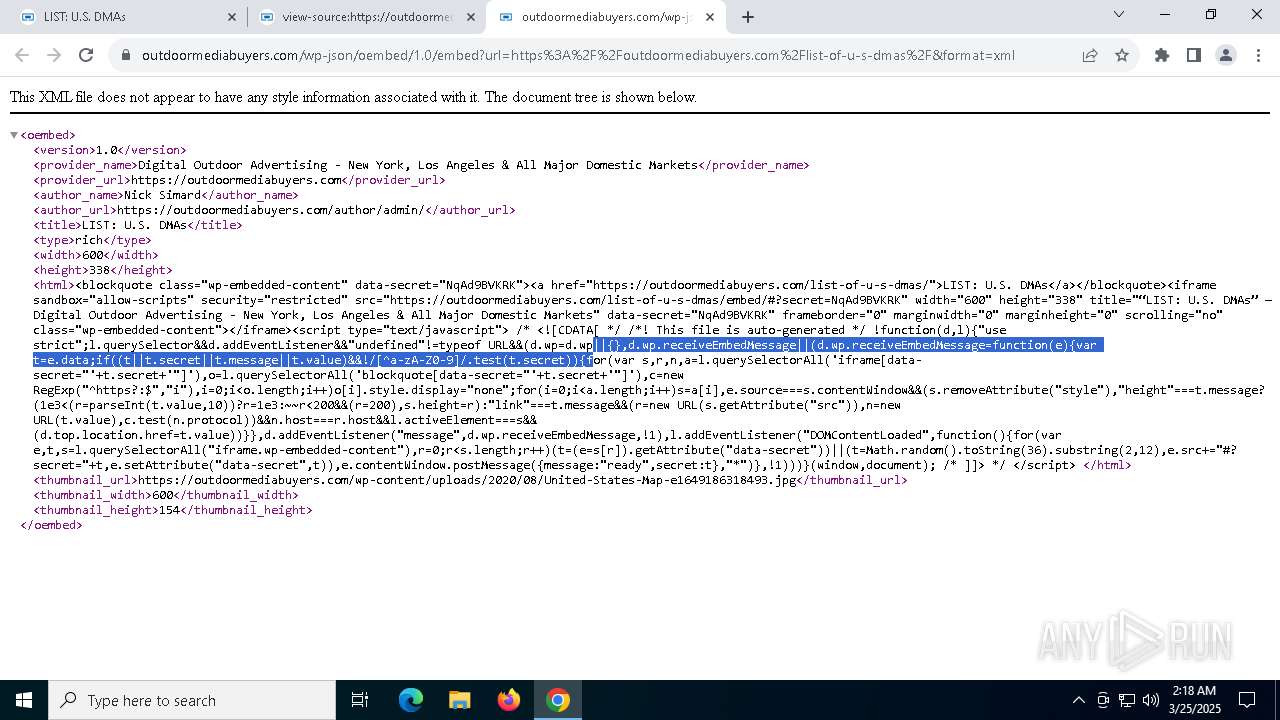
Task: Open the Extensions puzzle icon
Action: (1162, 55)
